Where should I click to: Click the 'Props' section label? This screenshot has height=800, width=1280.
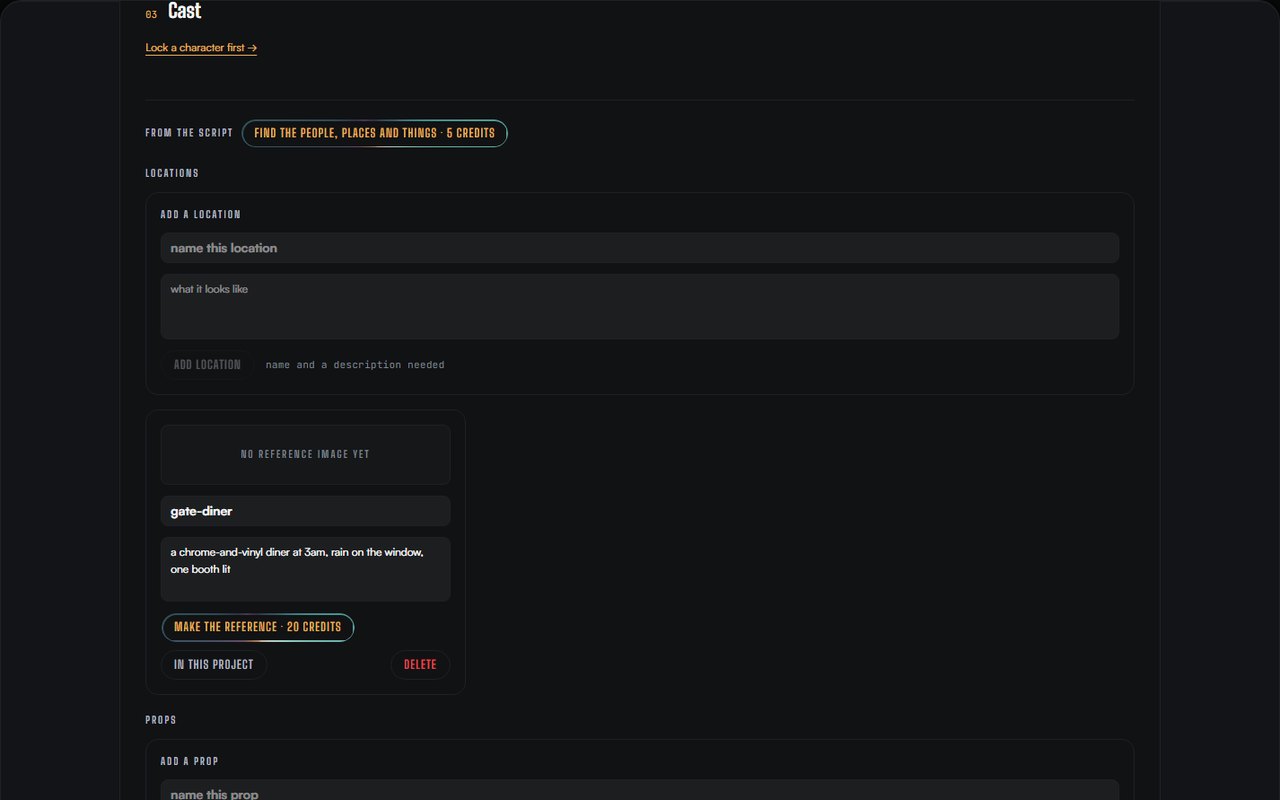click(x=161, y=720)
